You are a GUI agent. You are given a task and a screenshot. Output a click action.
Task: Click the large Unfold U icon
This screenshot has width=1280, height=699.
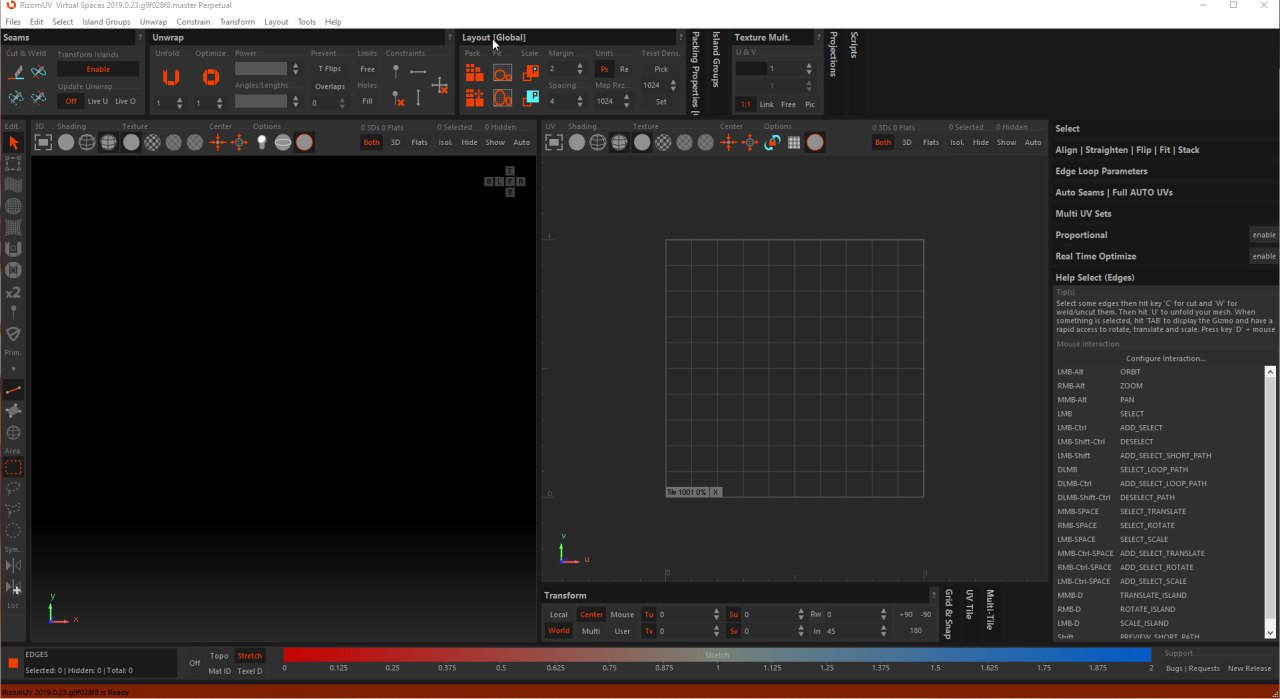tap(171, 77)
